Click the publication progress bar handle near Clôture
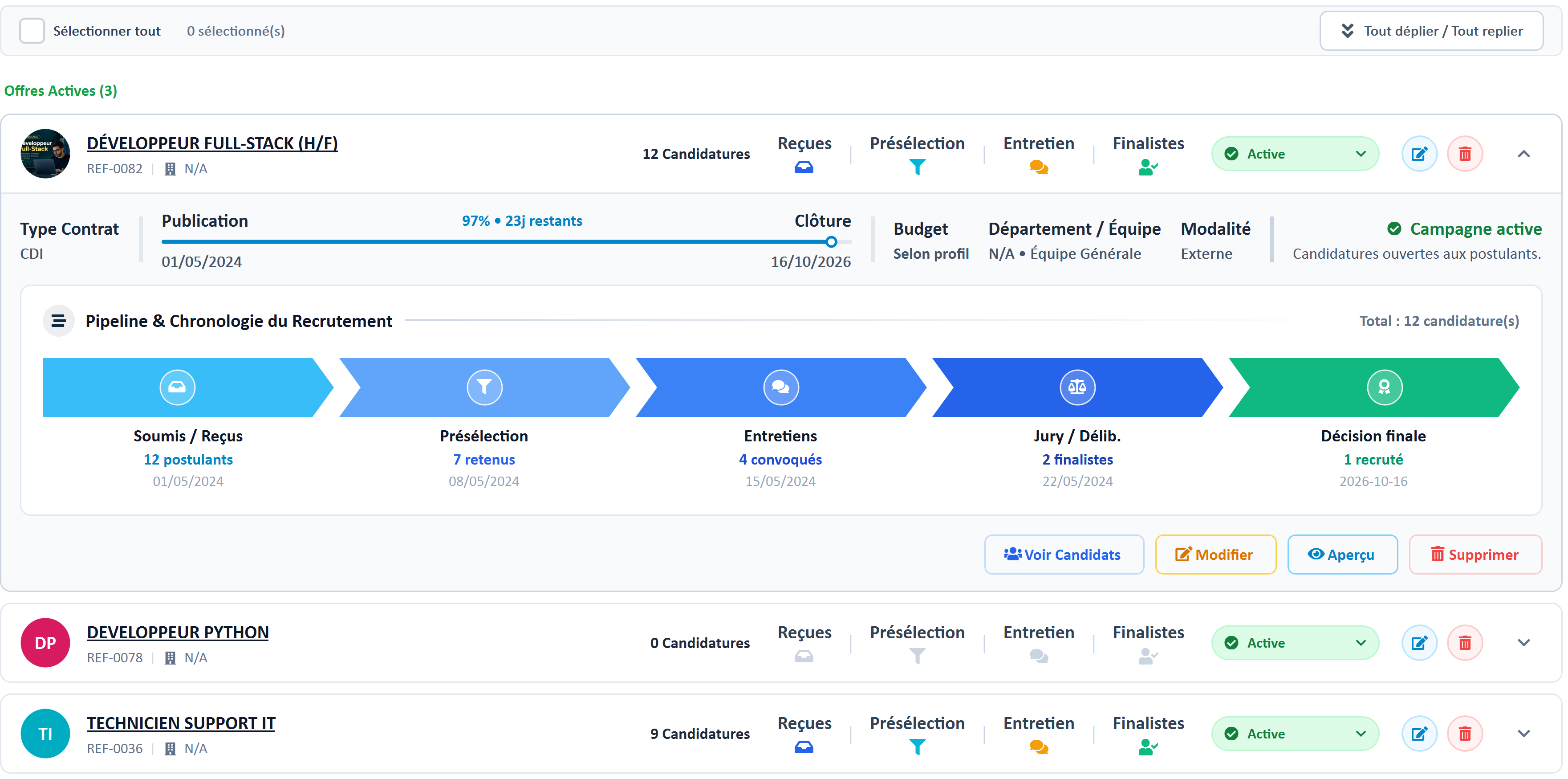This screenshot has width=1568, height=779. (x=831, y=242)
